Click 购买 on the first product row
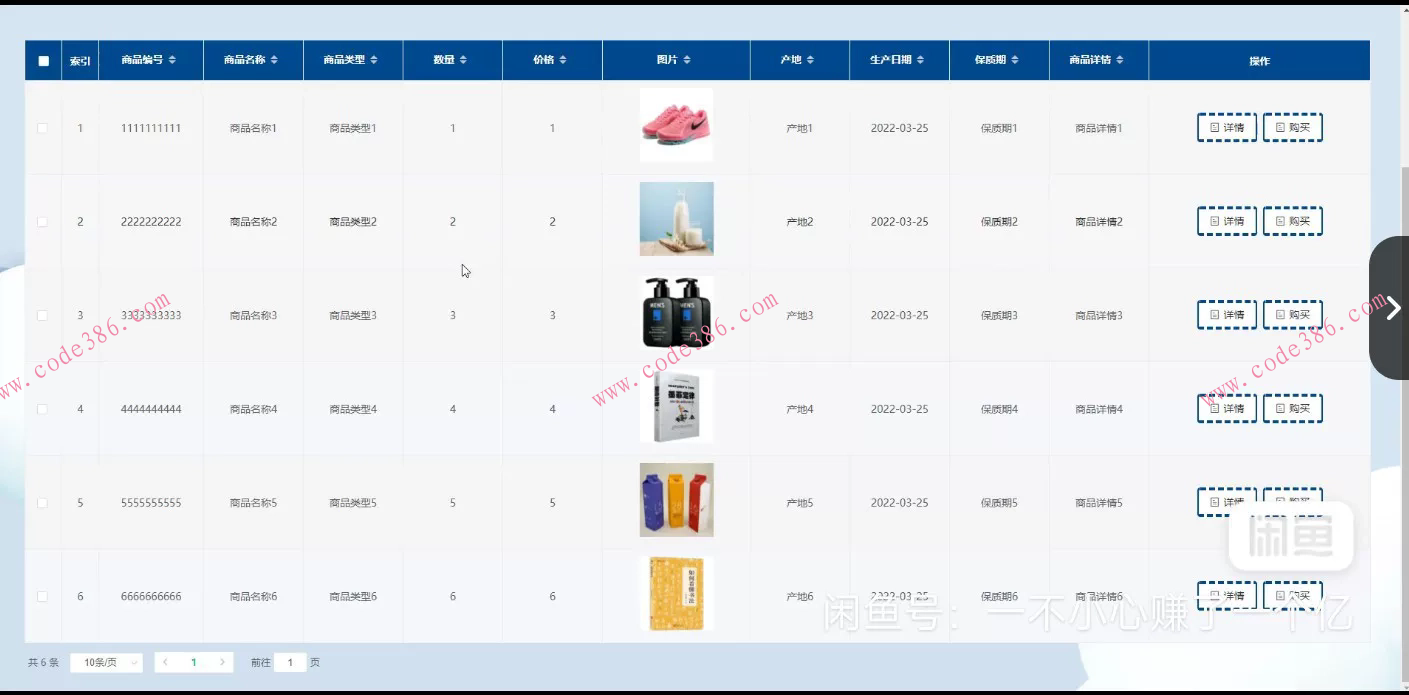 click(x=1292, y=127)
